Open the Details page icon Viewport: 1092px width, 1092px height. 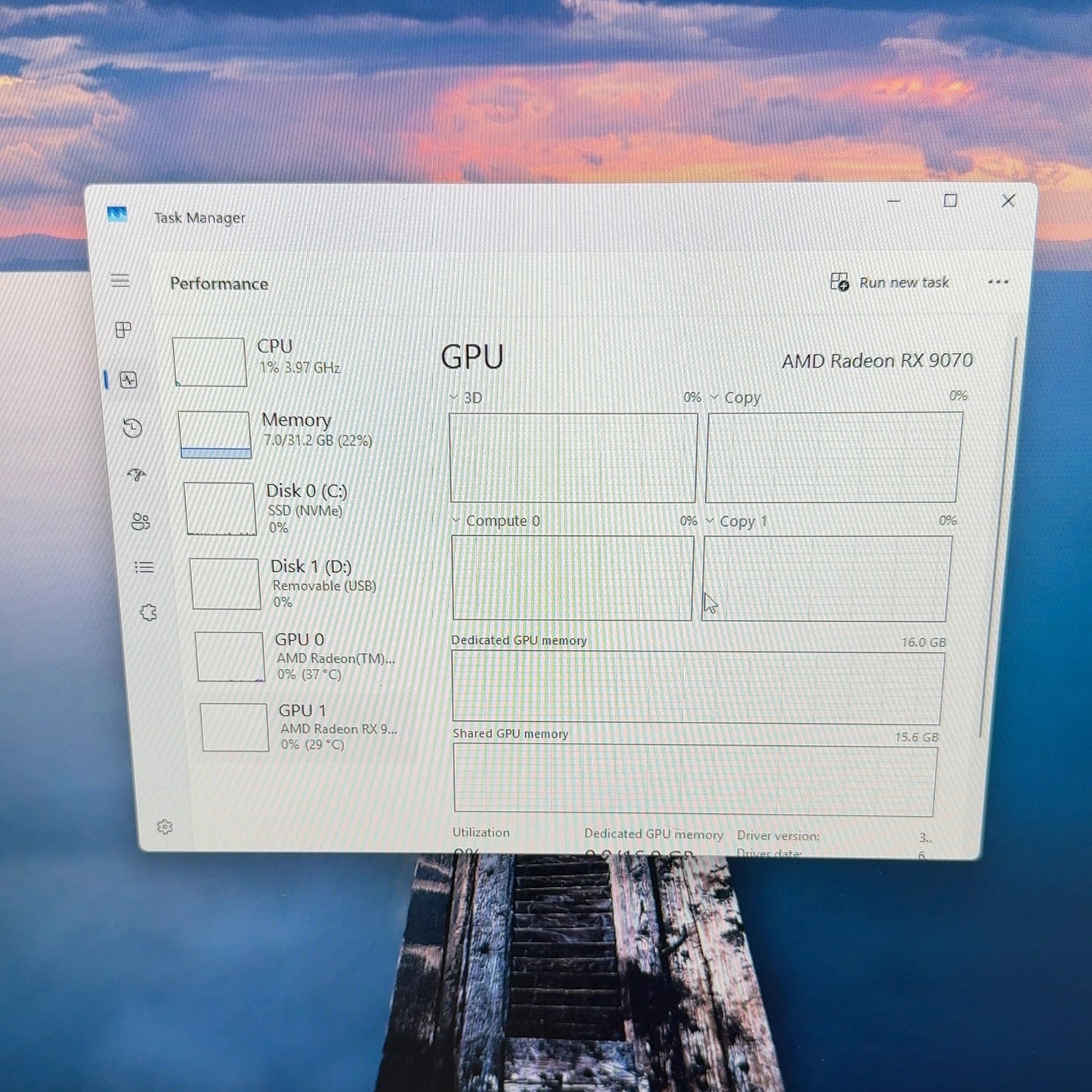pyautogui.click(x=144, y=567)
